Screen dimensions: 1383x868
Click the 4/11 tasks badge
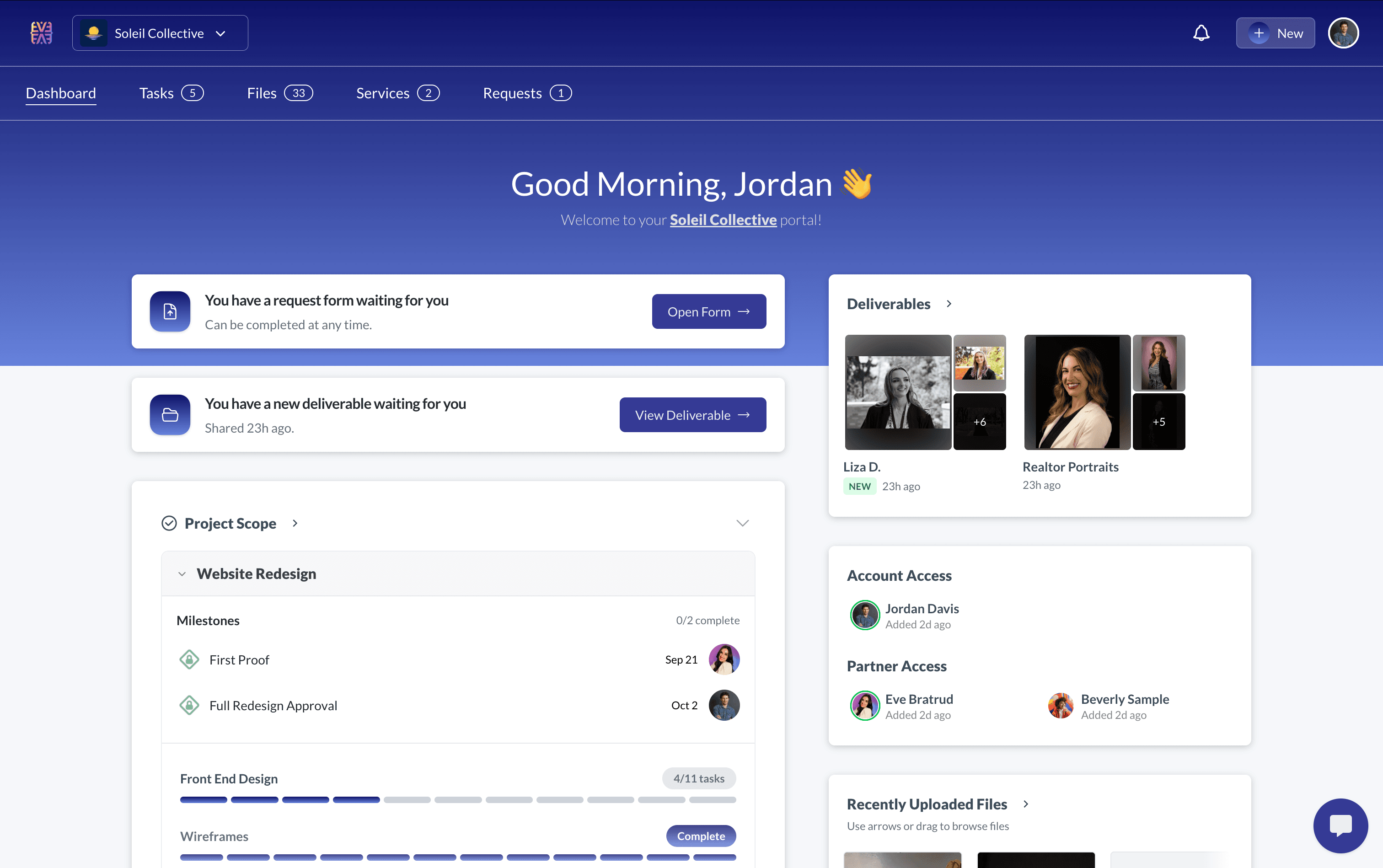point(699,778)
